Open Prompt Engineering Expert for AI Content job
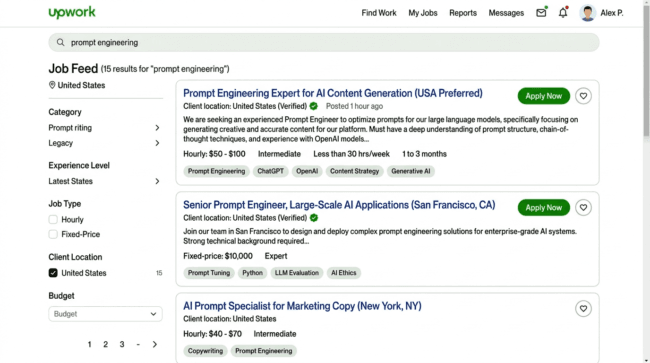Screen dimensions: 650x363 (x=333, y=93)
